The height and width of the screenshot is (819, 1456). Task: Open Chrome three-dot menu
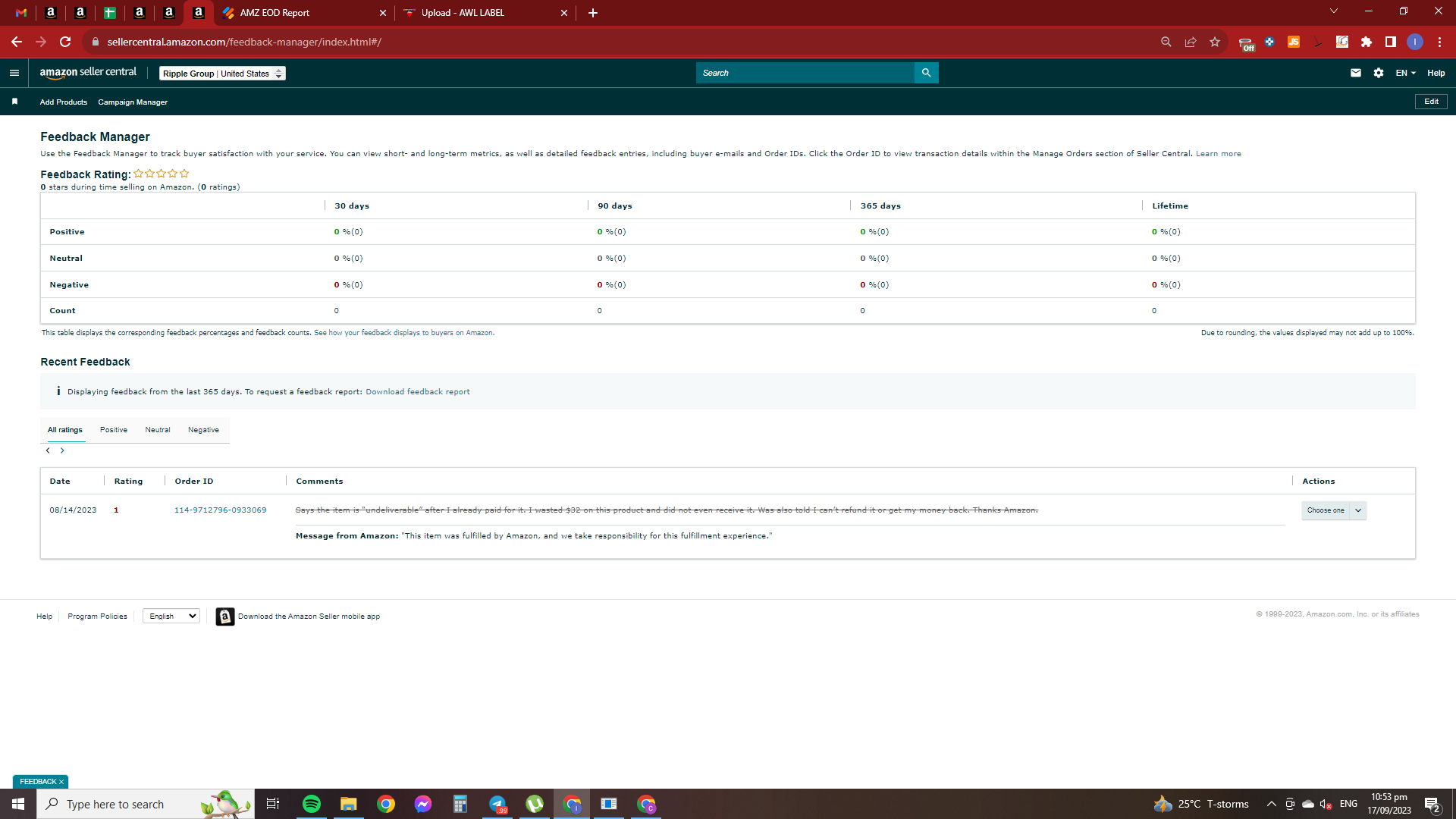(x=1439, y=42)
